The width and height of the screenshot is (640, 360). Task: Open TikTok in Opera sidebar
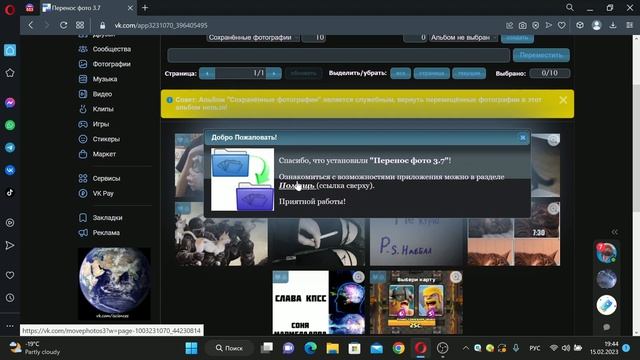(10, 193)
